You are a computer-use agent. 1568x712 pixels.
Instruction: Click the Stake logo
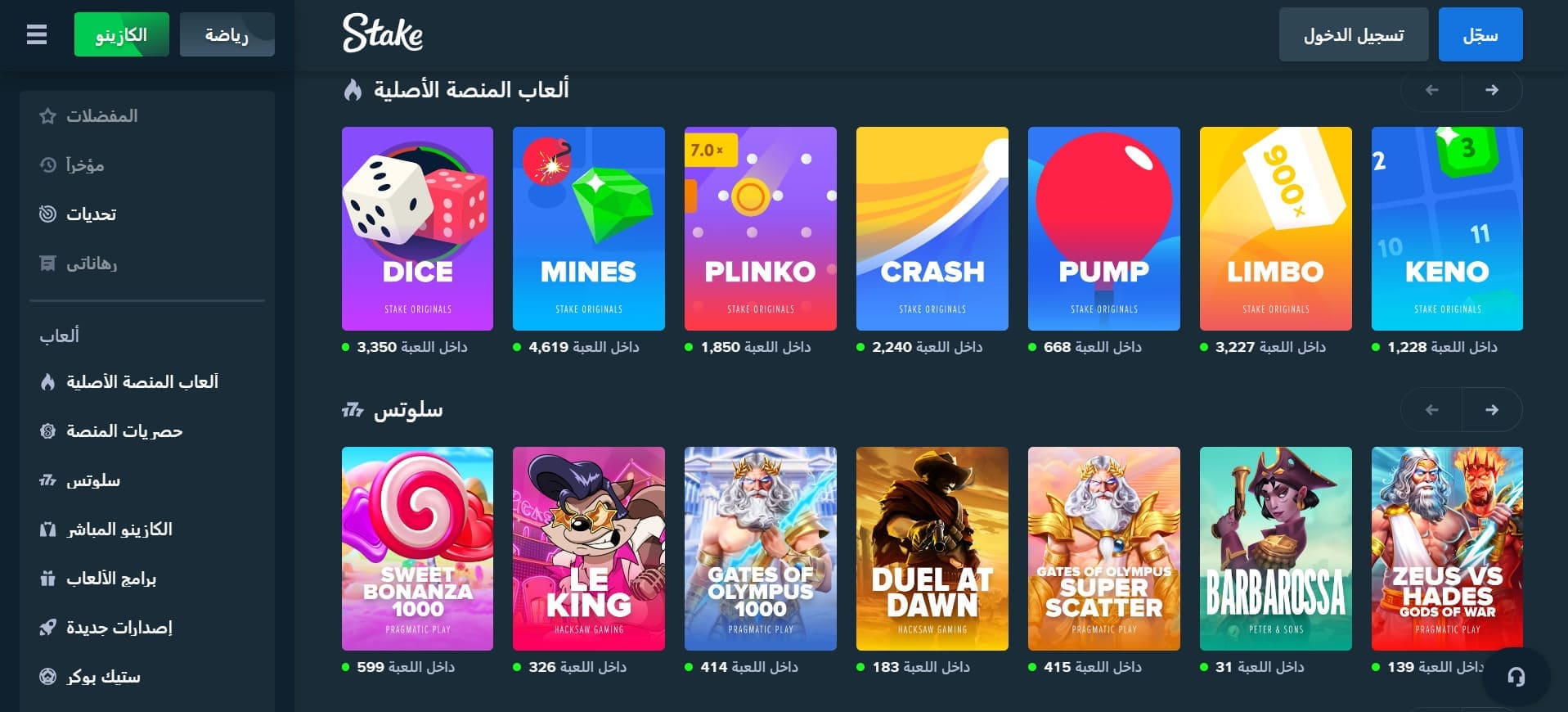(x=383, y=34)
